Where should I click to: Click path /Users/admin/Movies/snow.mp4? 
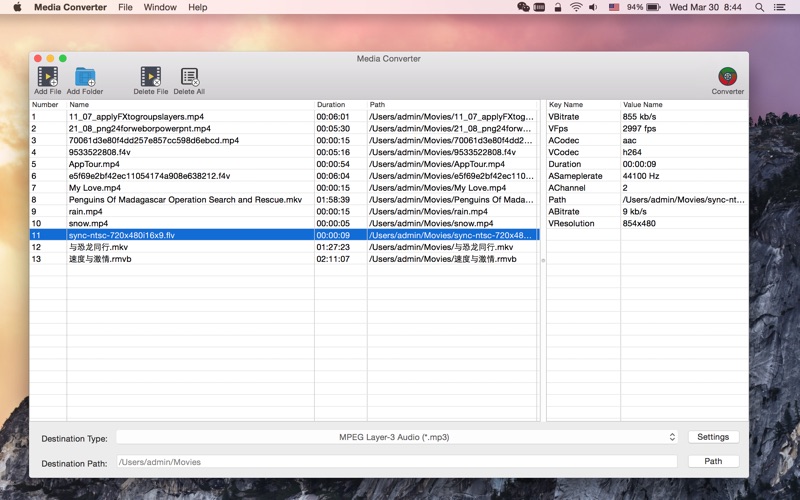[431, 223]
